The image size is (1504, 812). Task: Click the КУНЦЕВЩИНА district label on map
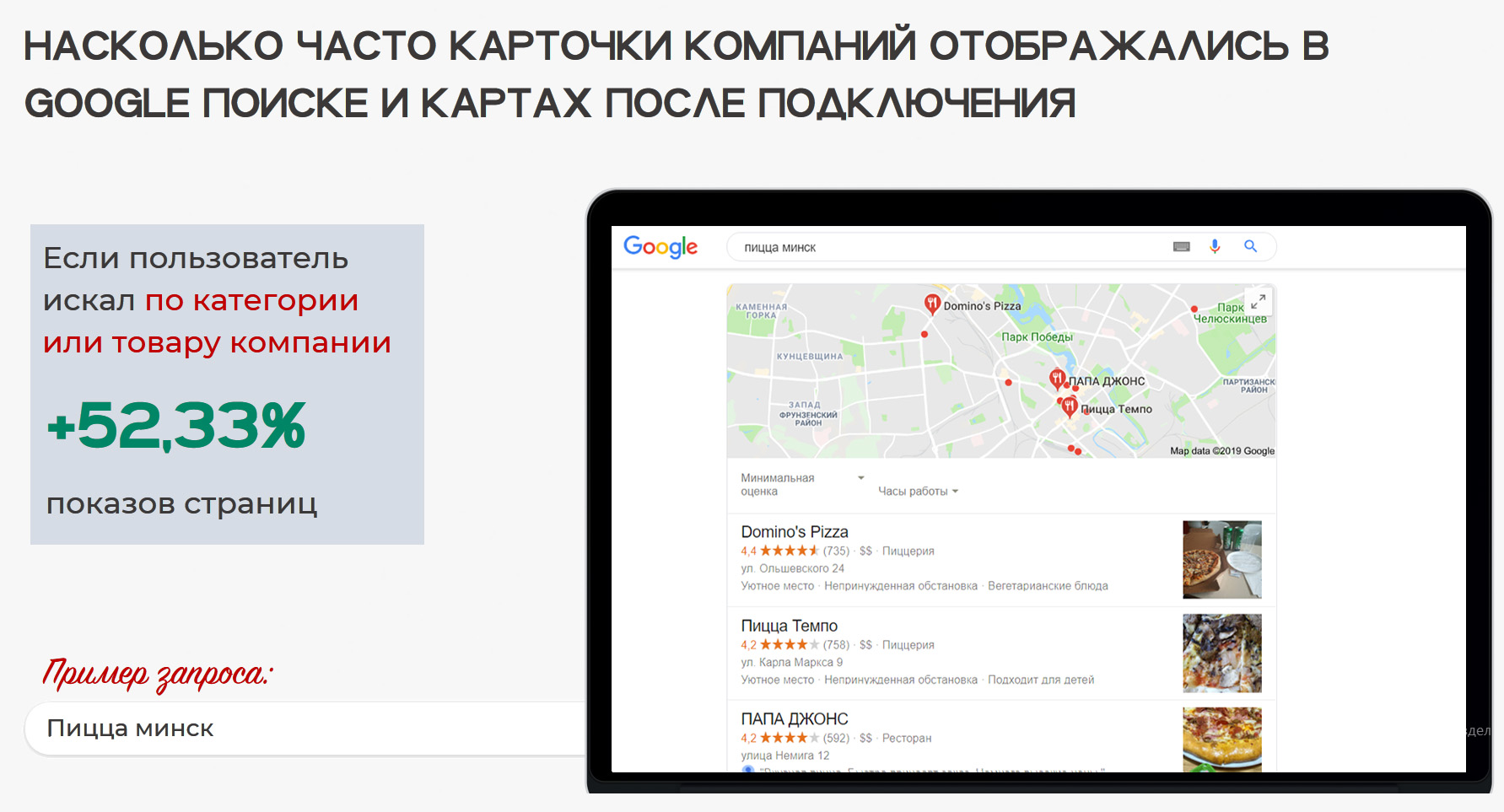pyautogui.click(x=810, y=356)
